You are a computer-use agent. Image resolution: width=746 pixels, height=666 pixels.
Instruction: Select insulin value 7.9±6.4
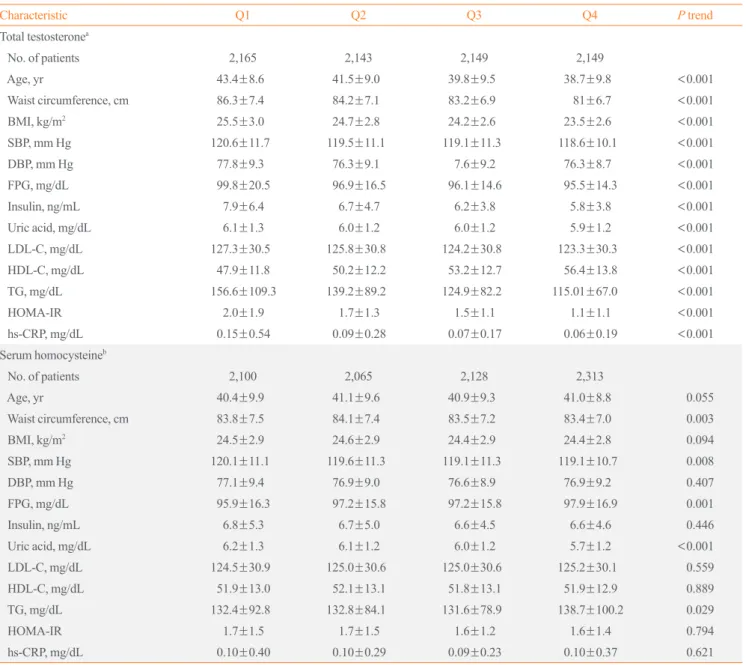coord(243,206)
